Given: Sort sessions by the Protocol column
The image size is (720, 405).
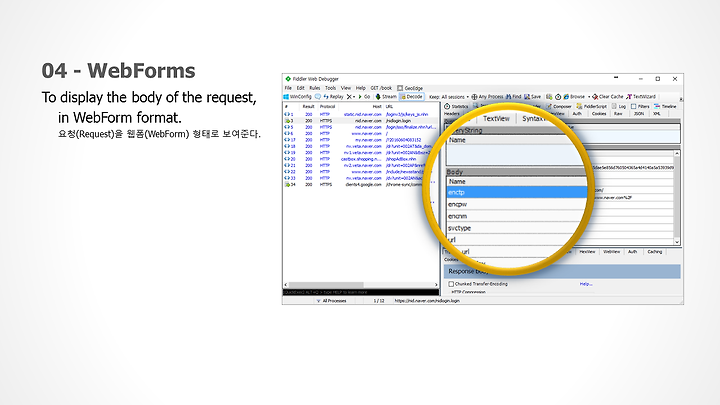Looking at the screenshot, I should 327,107.
